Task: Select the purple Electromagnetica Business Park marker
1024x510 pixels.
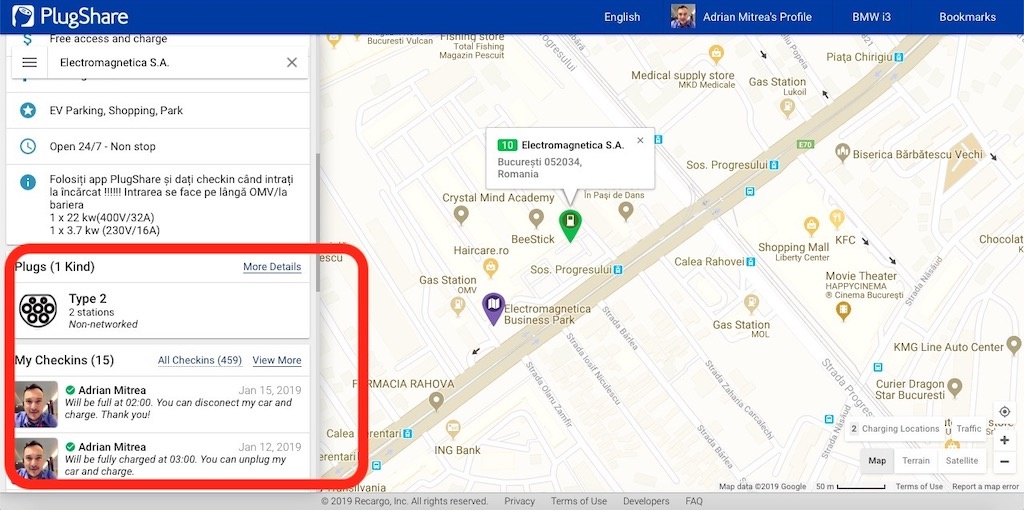Action: click(493, 308)
